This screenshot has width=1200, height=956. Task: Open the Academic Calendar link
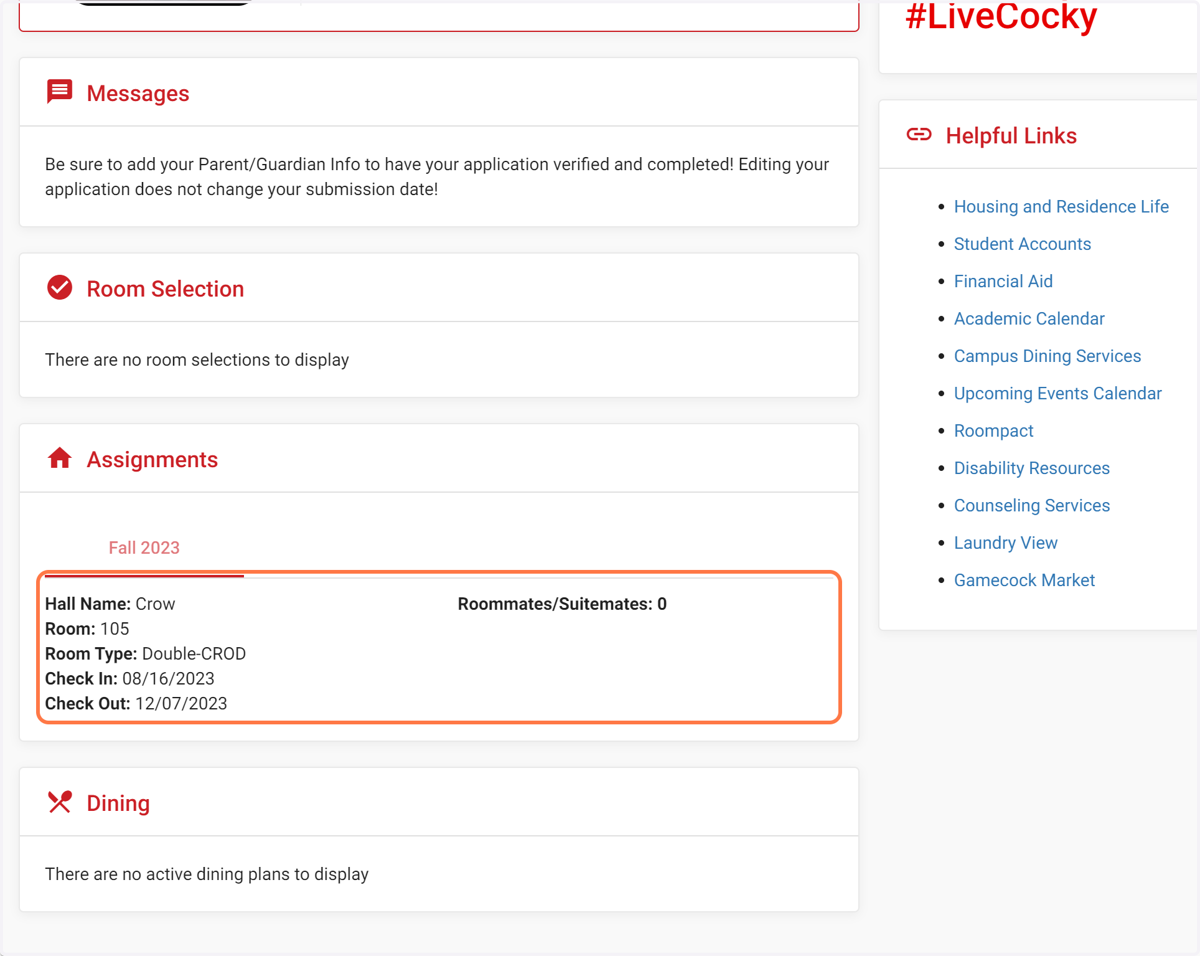(x=1029, y=319)
